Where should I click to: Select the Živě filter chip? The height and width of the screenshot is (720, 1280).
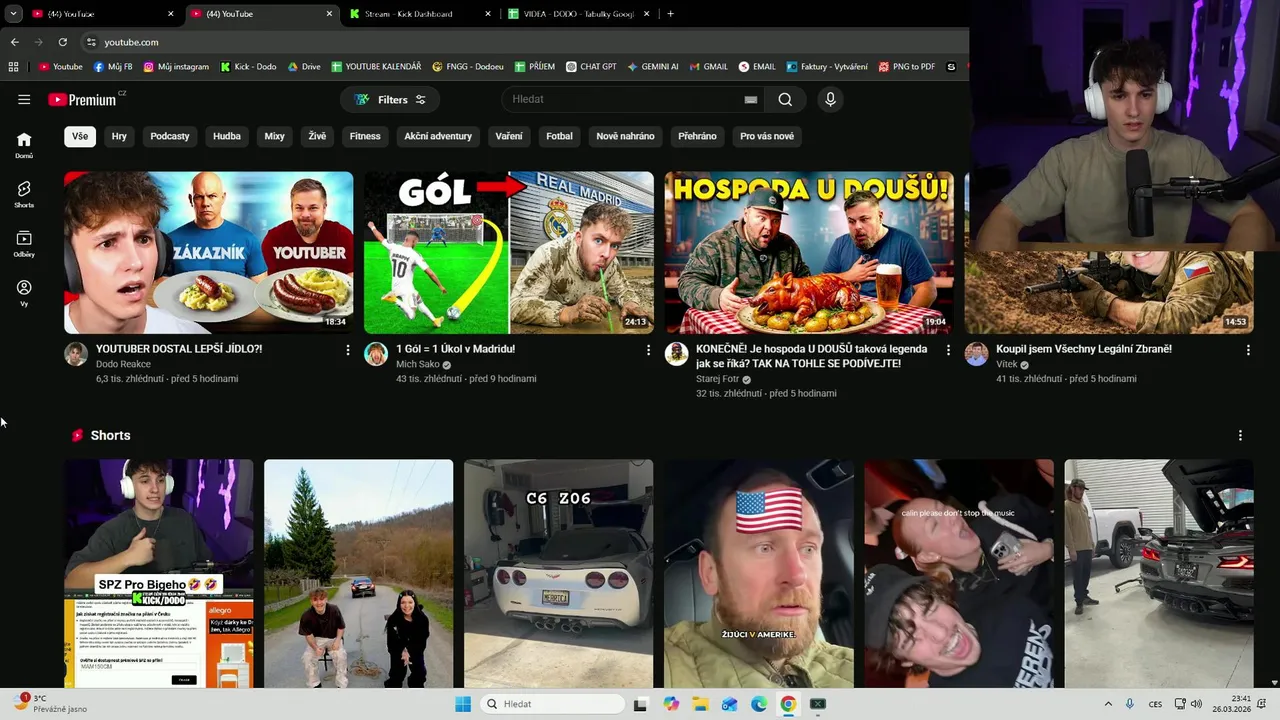point(317,136)
